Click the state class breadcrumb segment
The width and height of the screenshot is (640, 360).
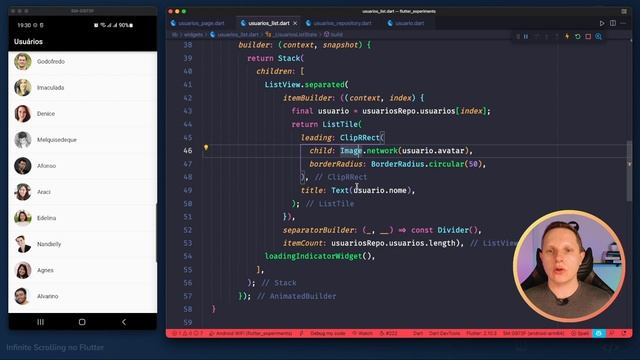point(291,35)
